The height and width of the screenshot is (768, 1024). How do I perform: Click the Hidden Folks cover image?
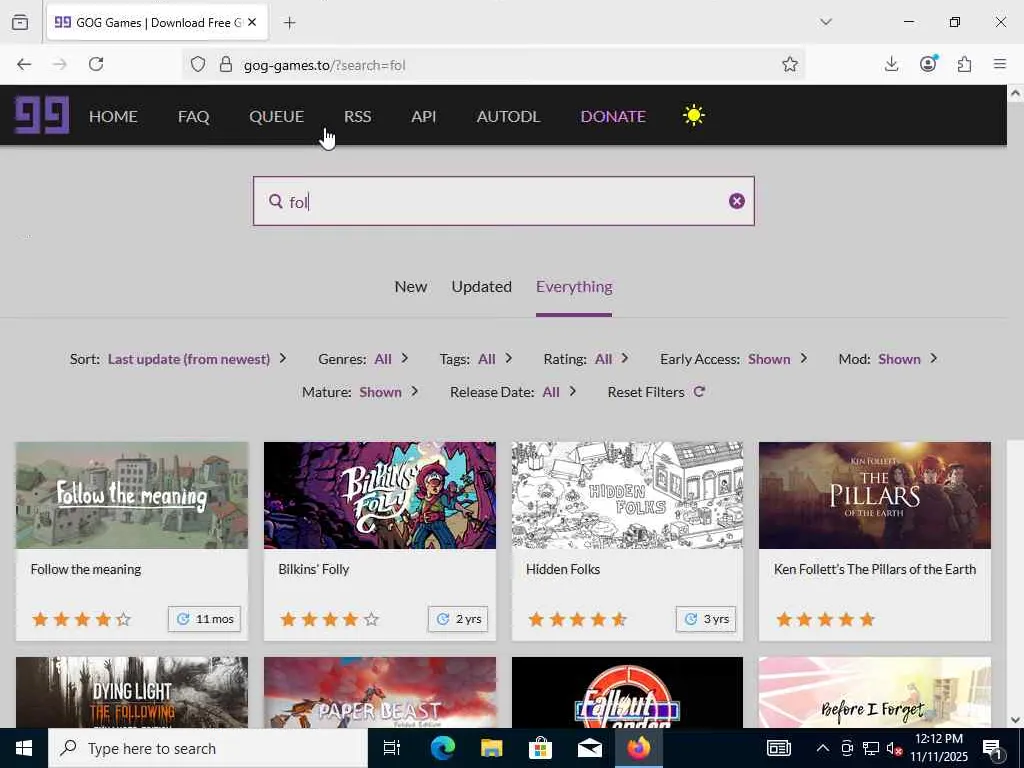[x=627, y=495]
